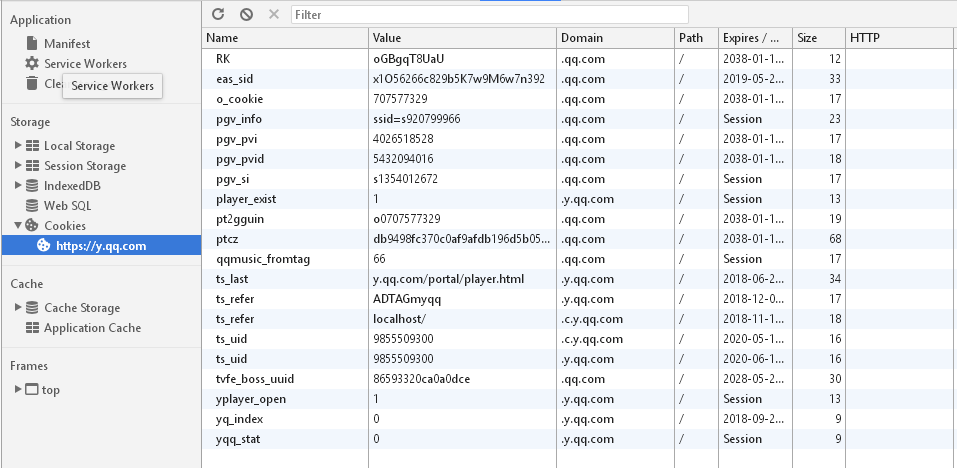The width and height of the screenshot is (957, 468).
Task: Sort by the Expires column header
Action: point(756,38)
